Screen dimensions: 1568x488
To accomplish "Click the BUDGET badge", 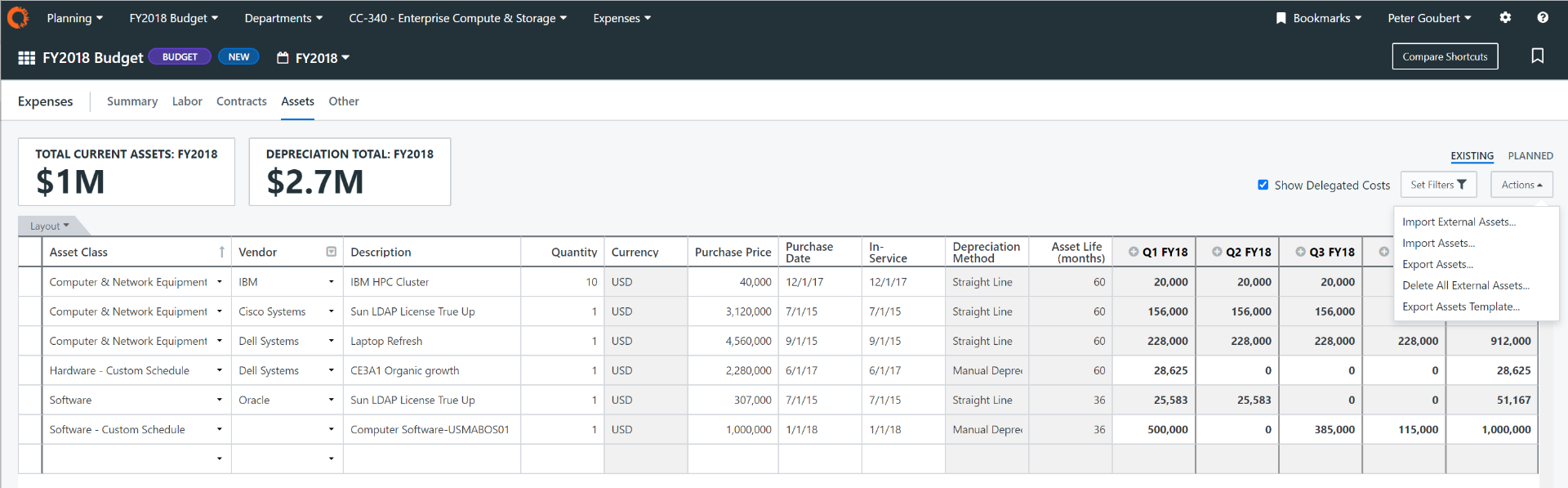I will tap(180, 56).
